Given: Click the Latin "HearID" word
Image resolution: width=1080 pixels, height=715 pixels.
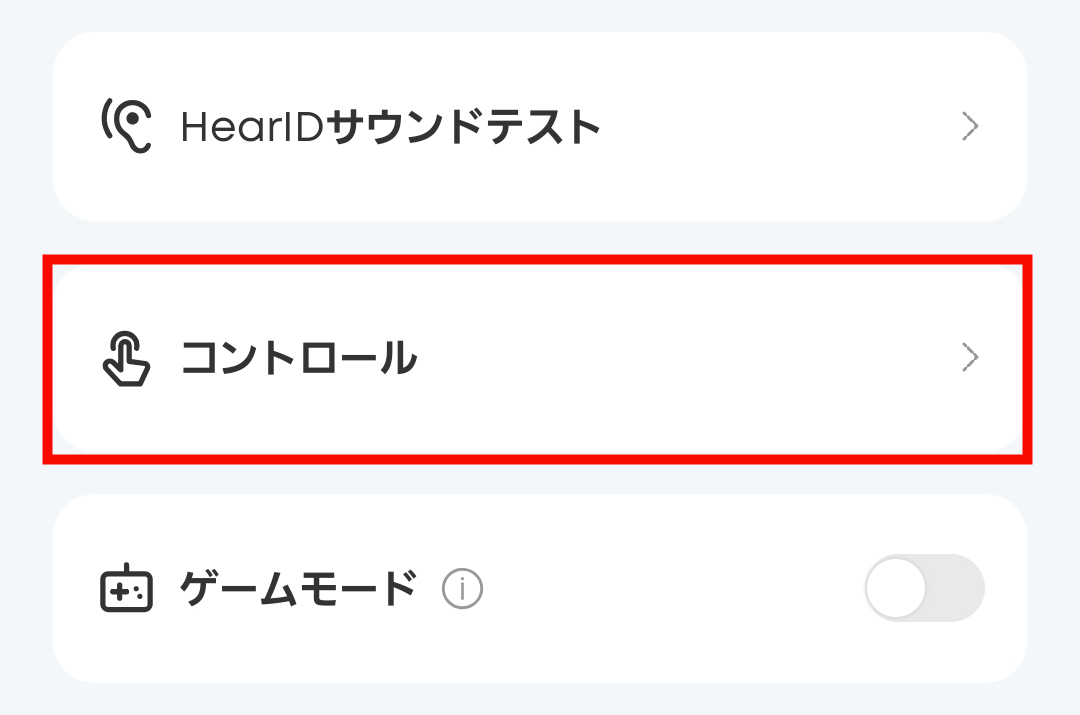Looking at the screenshot, I should (x=252, y=127).
